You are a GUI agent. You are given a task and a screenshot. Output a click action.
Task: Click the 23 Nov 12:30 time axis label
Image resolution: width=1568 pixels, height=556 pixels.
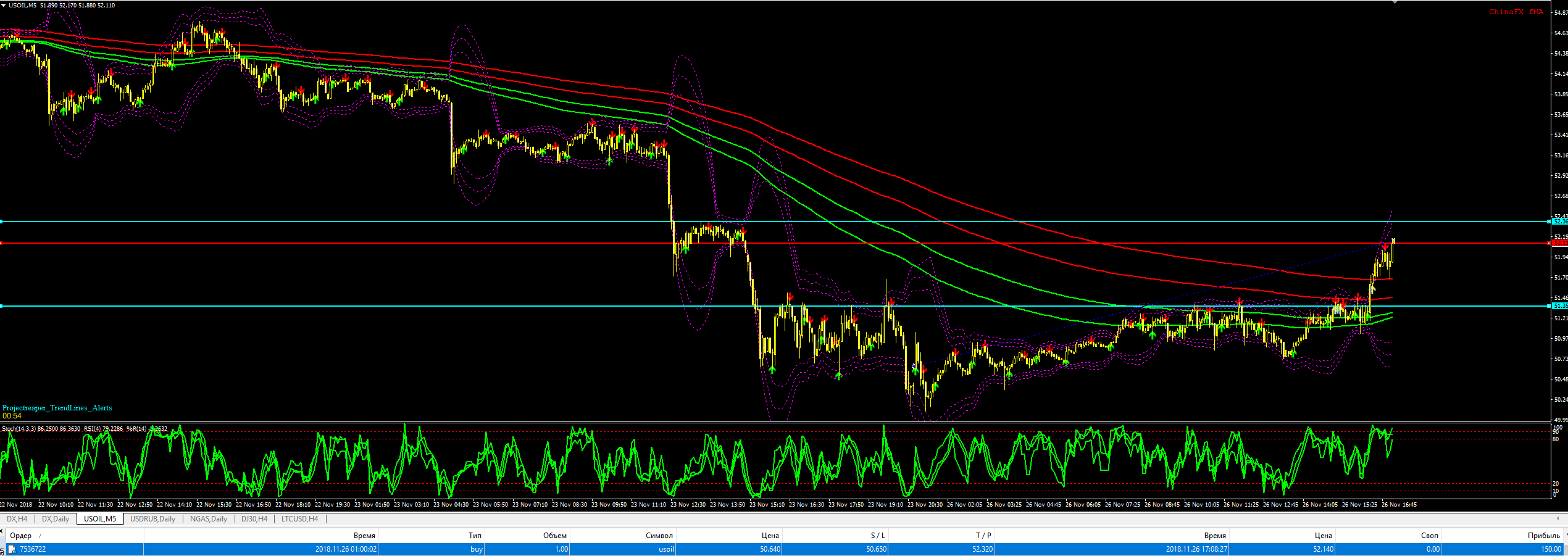point(688,505)
